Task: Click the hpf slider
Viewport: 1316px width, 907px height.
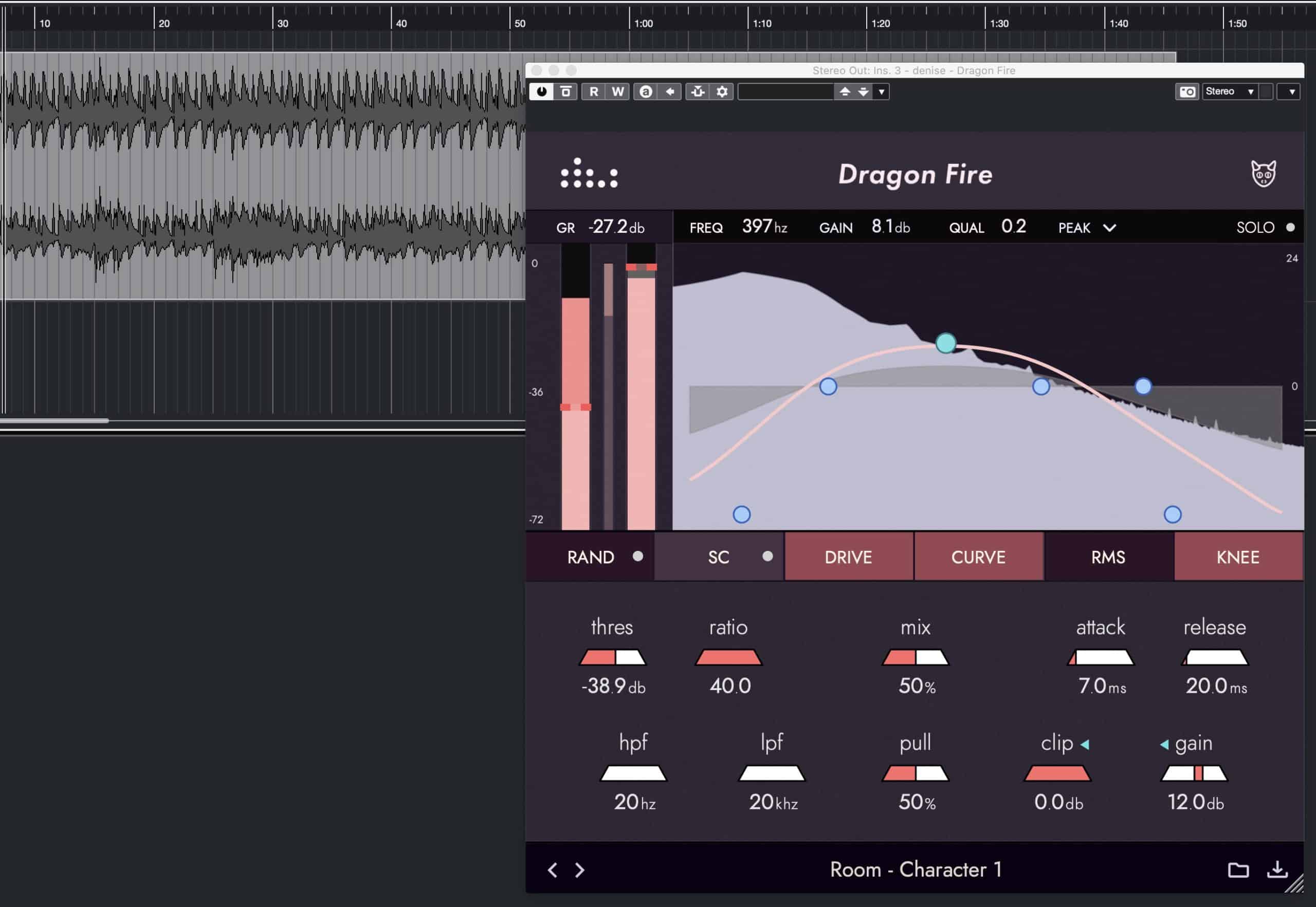Action: tap(633, 773)
